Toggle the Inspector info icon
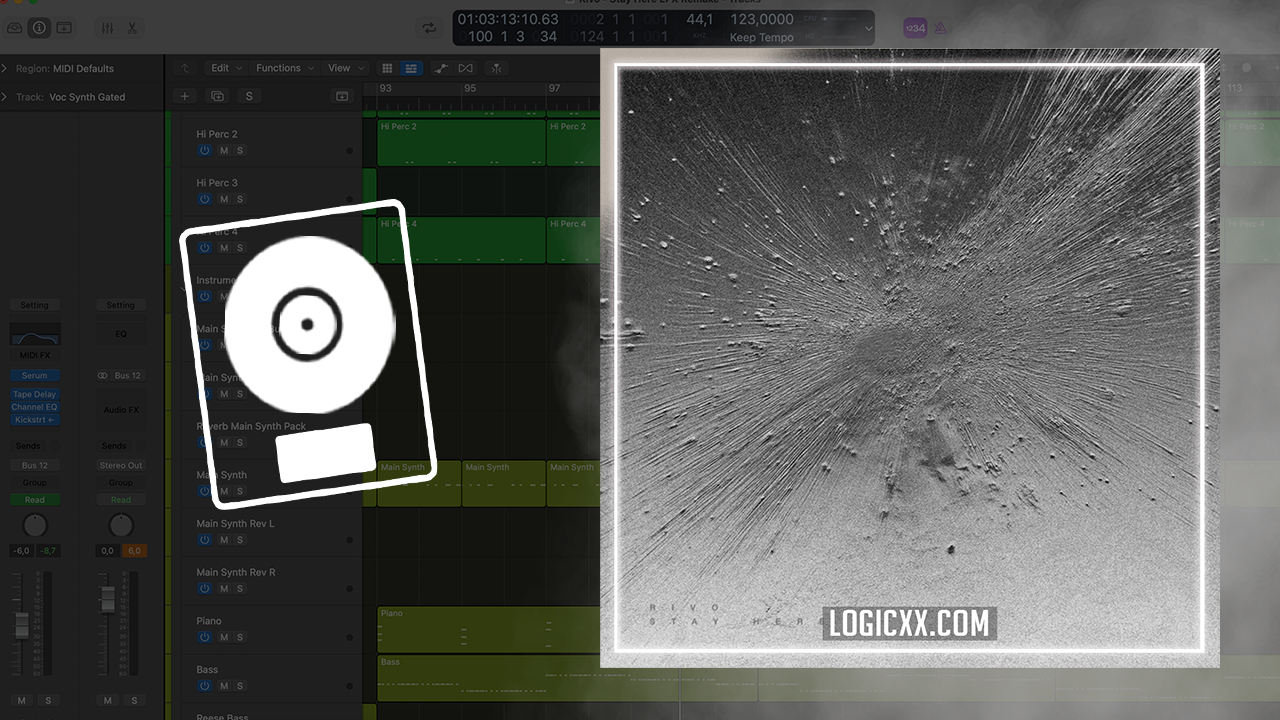This screenshot has width=1280, height=720. pos(40,28)
